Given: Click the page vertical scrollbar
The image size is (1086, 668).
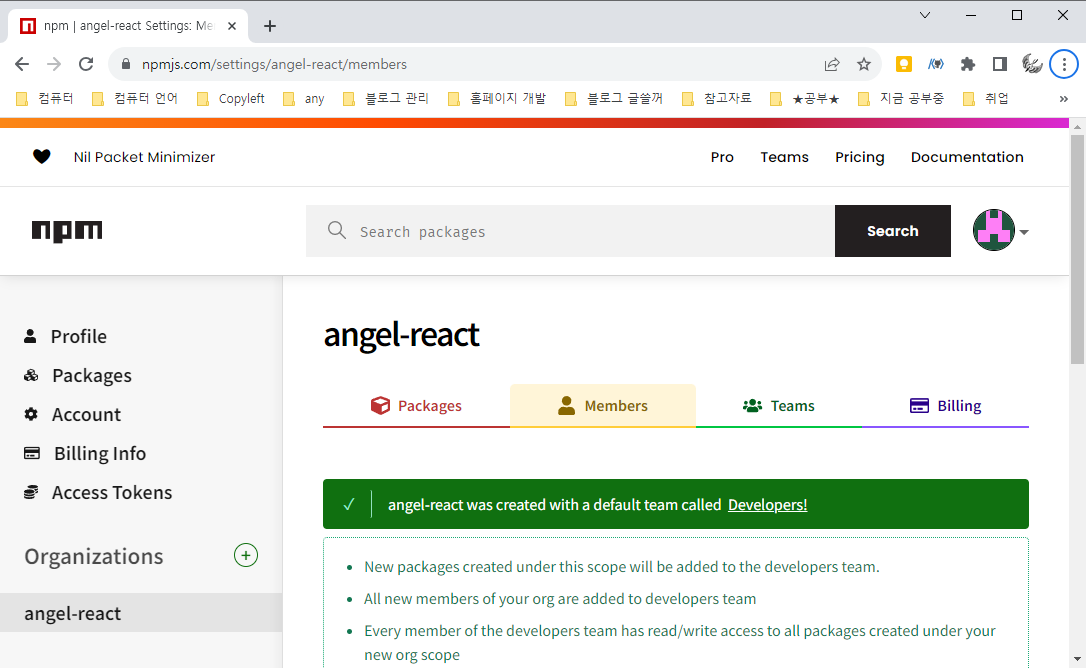Looking at the screenshot, I should (1077, 249).
